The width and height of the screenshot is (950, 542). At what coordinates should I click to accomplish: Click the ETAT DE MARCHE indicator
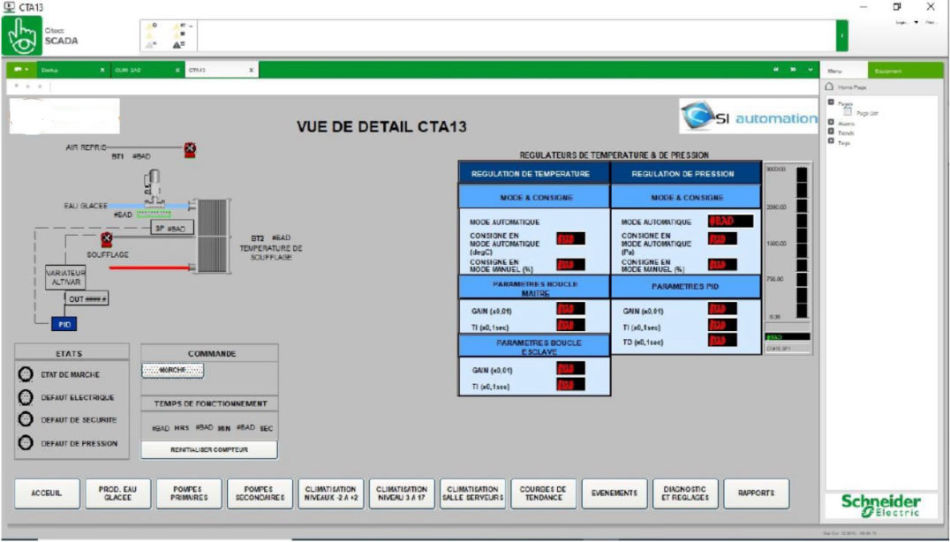point(27,374)
